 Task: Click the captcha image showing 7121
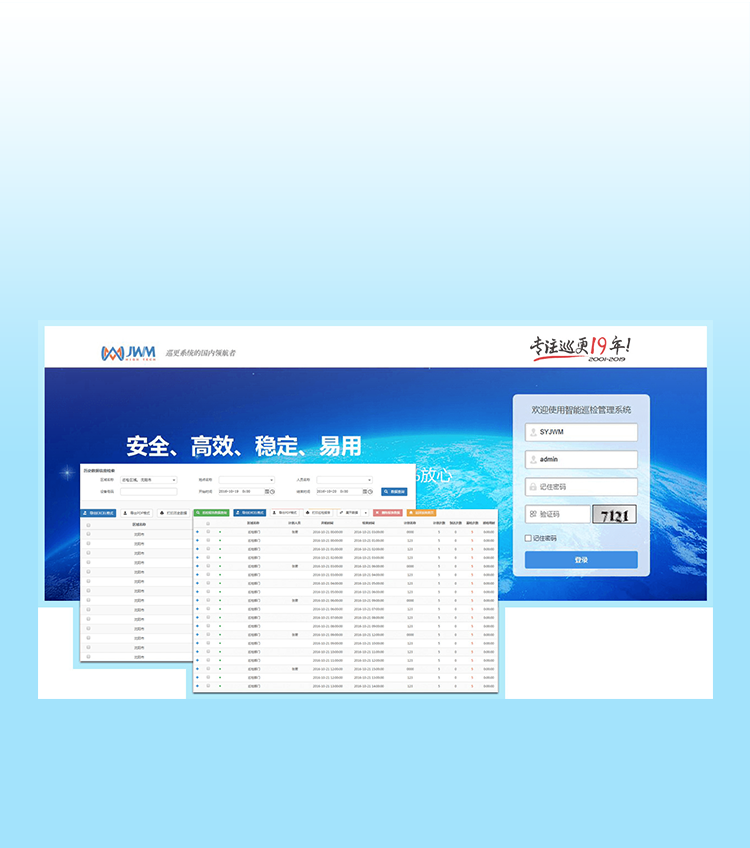click(613, 515)
